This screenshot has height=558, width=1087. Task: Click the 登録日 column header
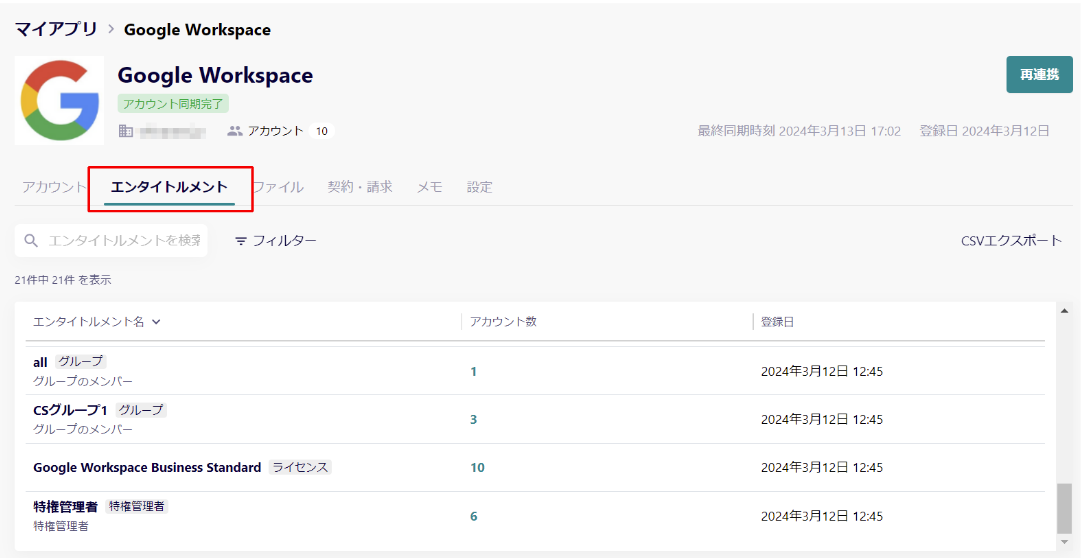(777, 322)
